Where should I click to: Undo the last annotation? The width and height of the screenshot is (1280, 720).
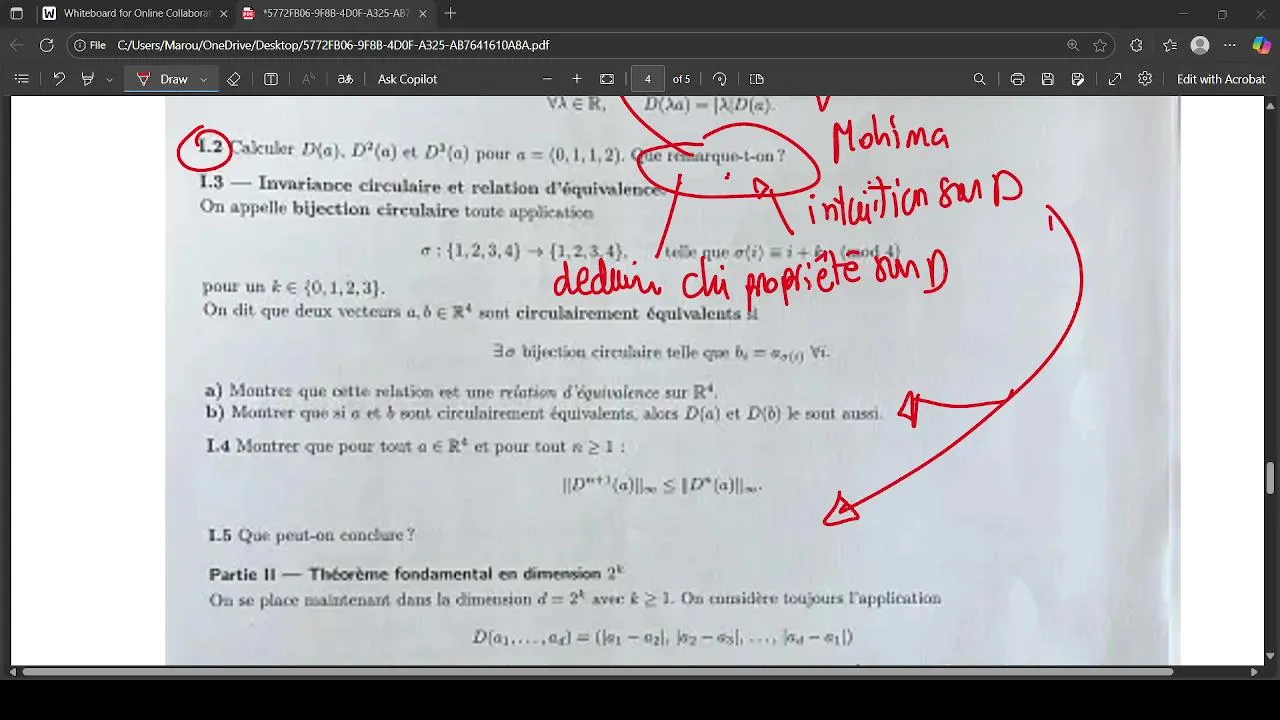tap(59, 79)
